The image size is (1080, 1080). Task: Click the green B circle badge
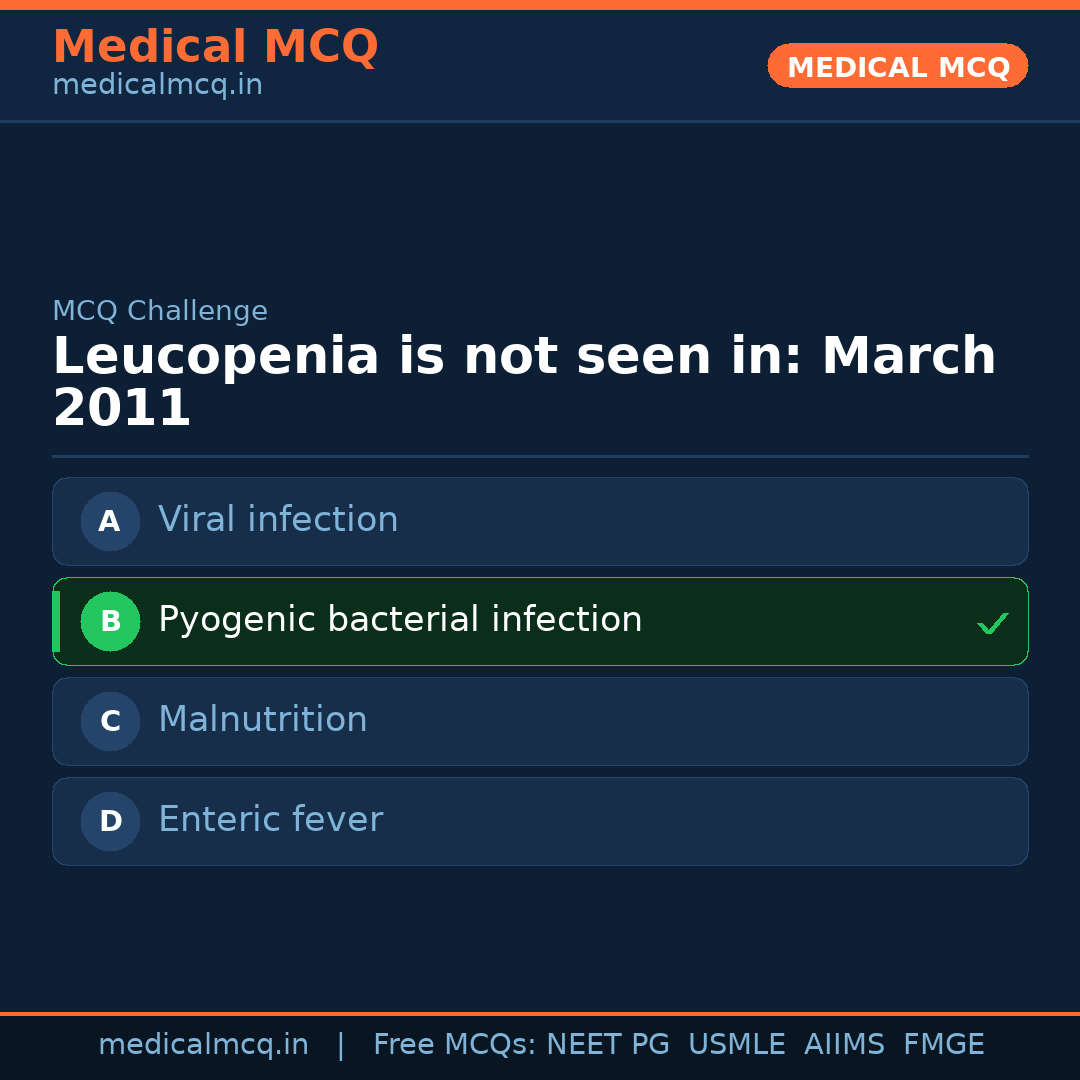pos(110,621)
